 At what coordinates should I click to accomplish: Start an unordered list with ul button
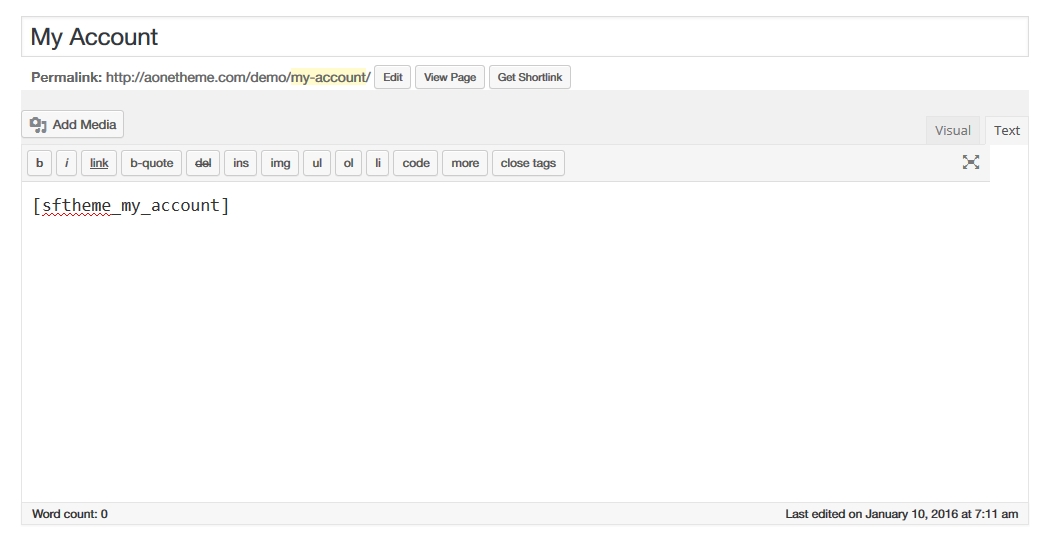(317, 163)
